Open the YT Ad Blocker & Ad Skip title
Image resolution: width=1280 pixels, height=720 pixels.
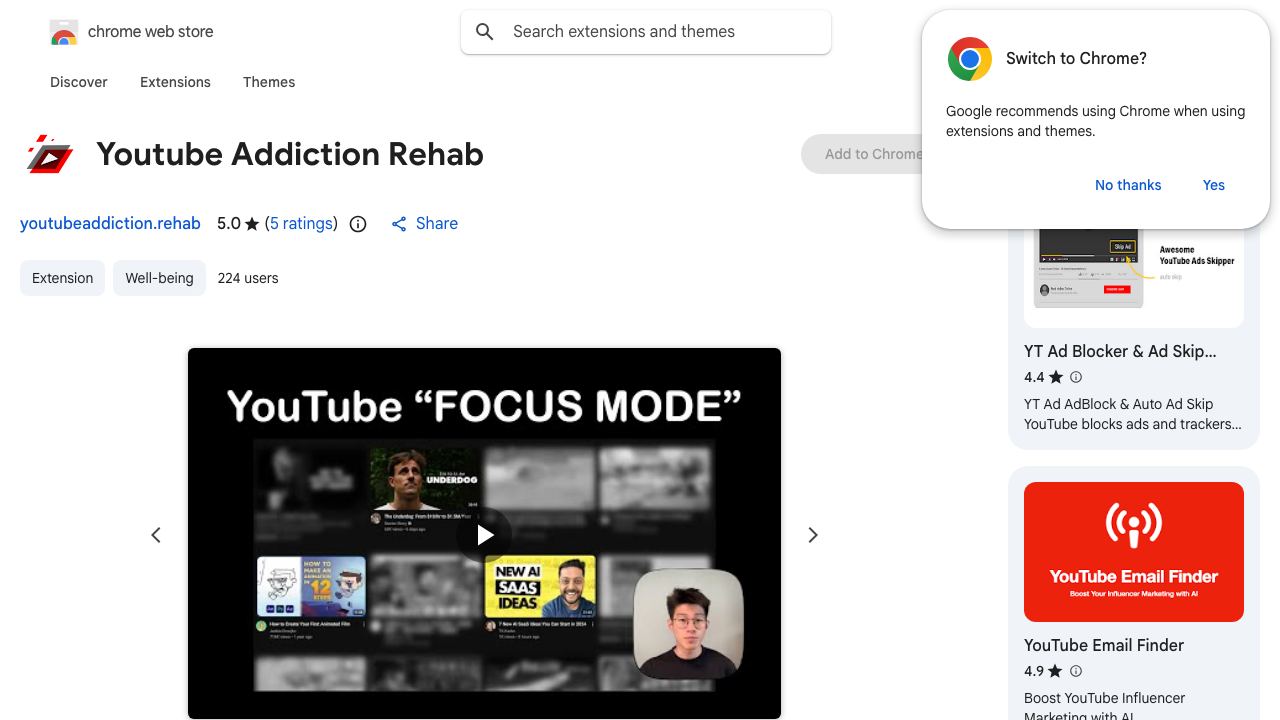tap(1120, 352)
